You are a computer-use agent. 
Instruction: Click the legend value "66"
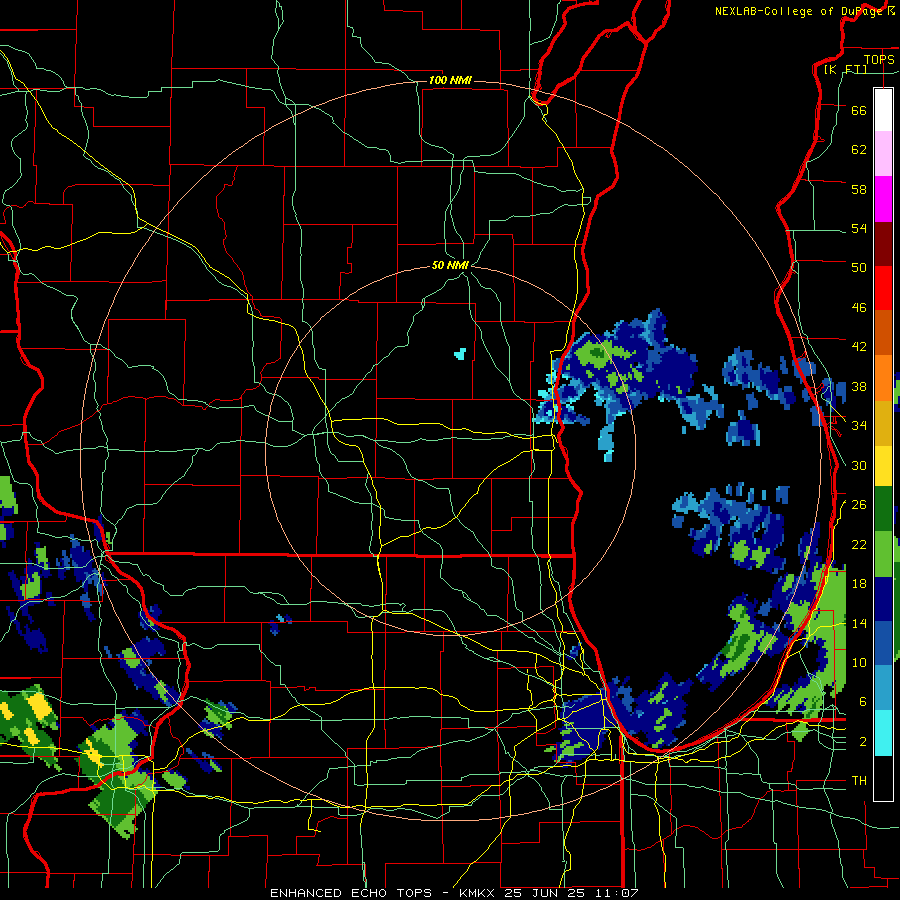pyautogui.click(x=859, y=110)
